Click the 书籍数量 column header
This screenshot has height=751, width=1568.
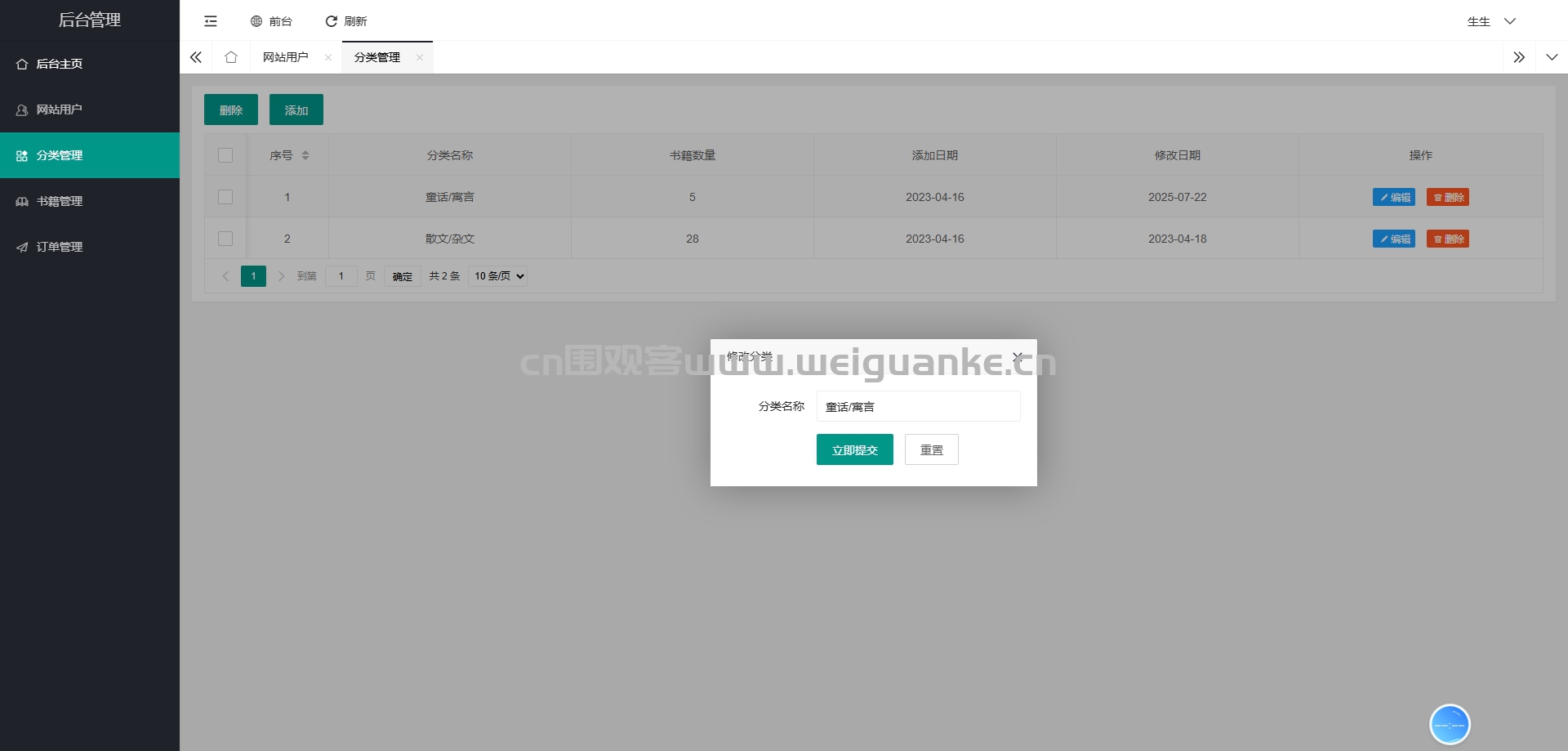[693, 155]
